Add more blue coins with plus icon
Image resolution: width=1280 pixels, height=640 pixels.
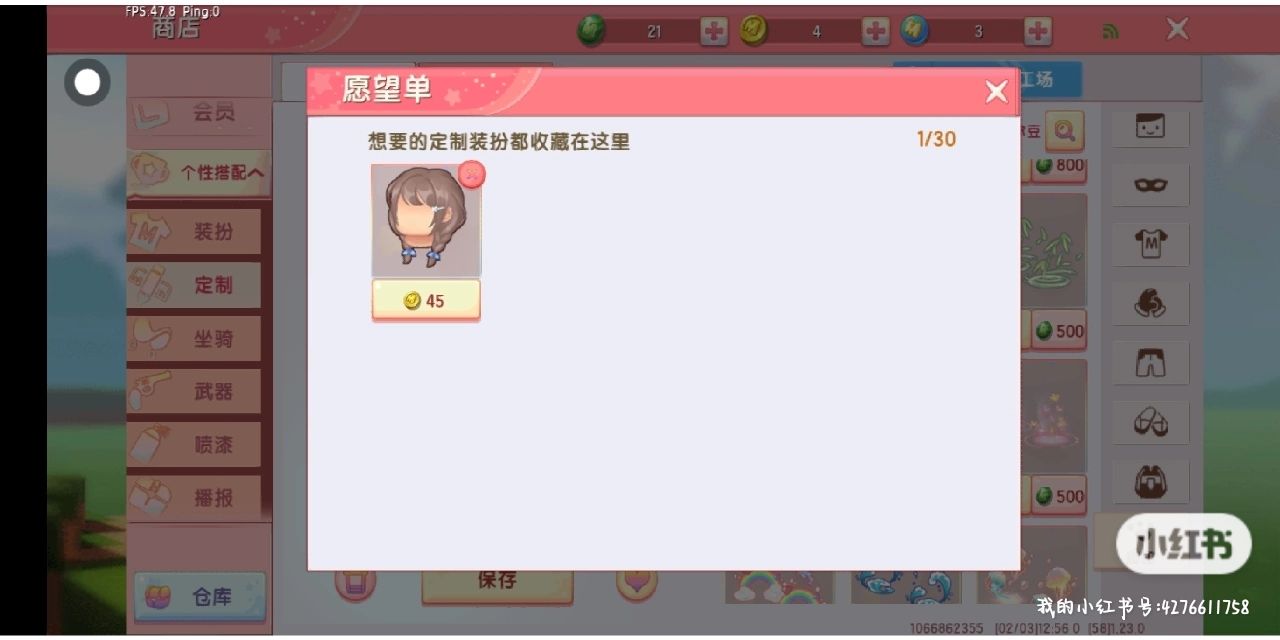pyautogui.click(x=1037, y=32)
